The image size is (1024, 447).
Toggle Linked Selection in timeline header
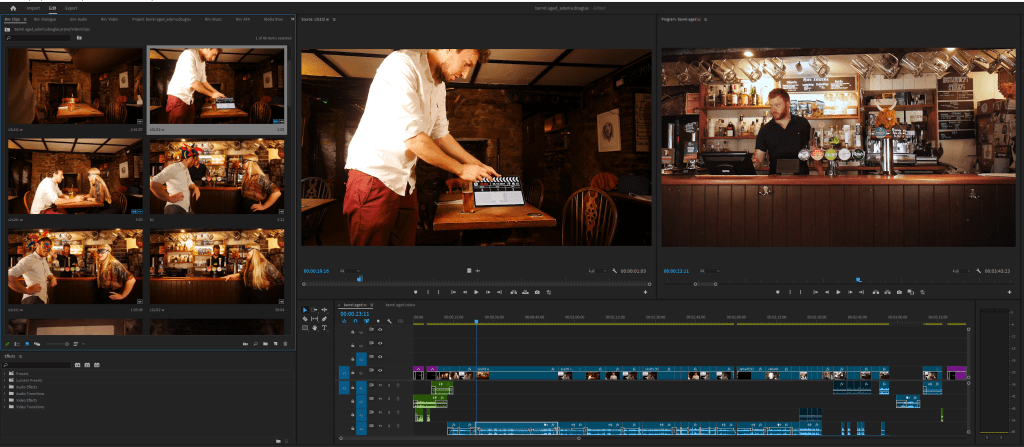pyautogui.click(x=366, y=321)
